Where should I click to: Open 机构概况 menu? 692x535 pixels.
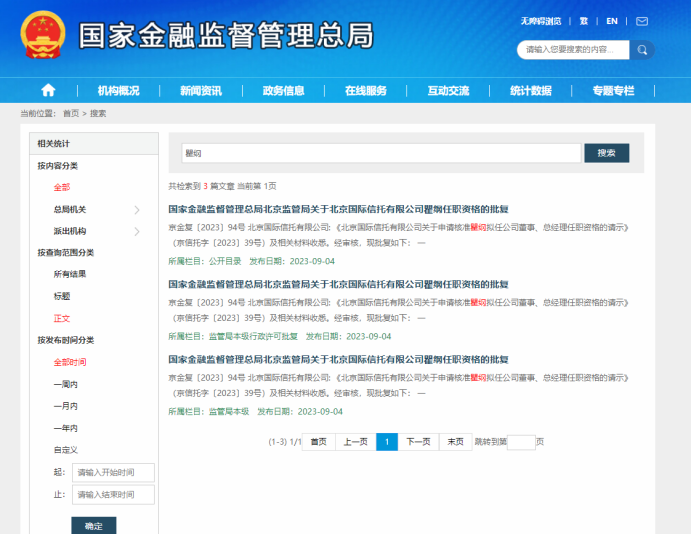(x=118, y=91)
